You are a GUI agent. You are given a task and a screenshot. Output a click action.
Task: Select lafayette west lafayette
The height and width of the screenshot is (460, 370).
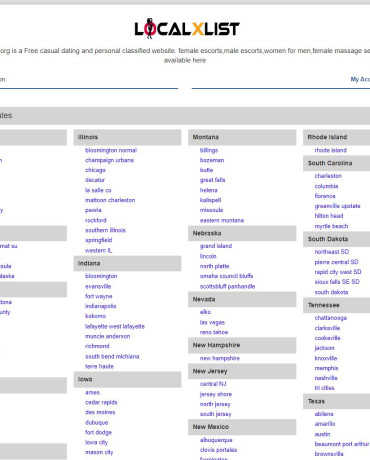tap(115, 326)
